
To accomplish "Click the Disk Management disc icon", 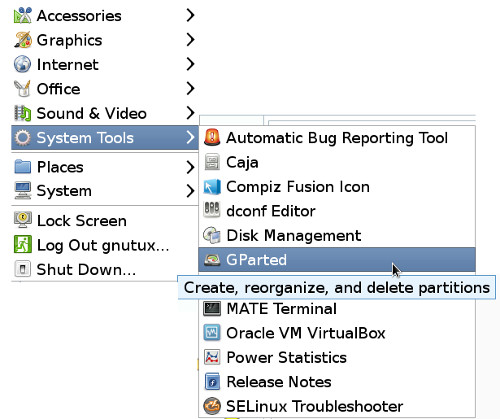I will [212, 235].
